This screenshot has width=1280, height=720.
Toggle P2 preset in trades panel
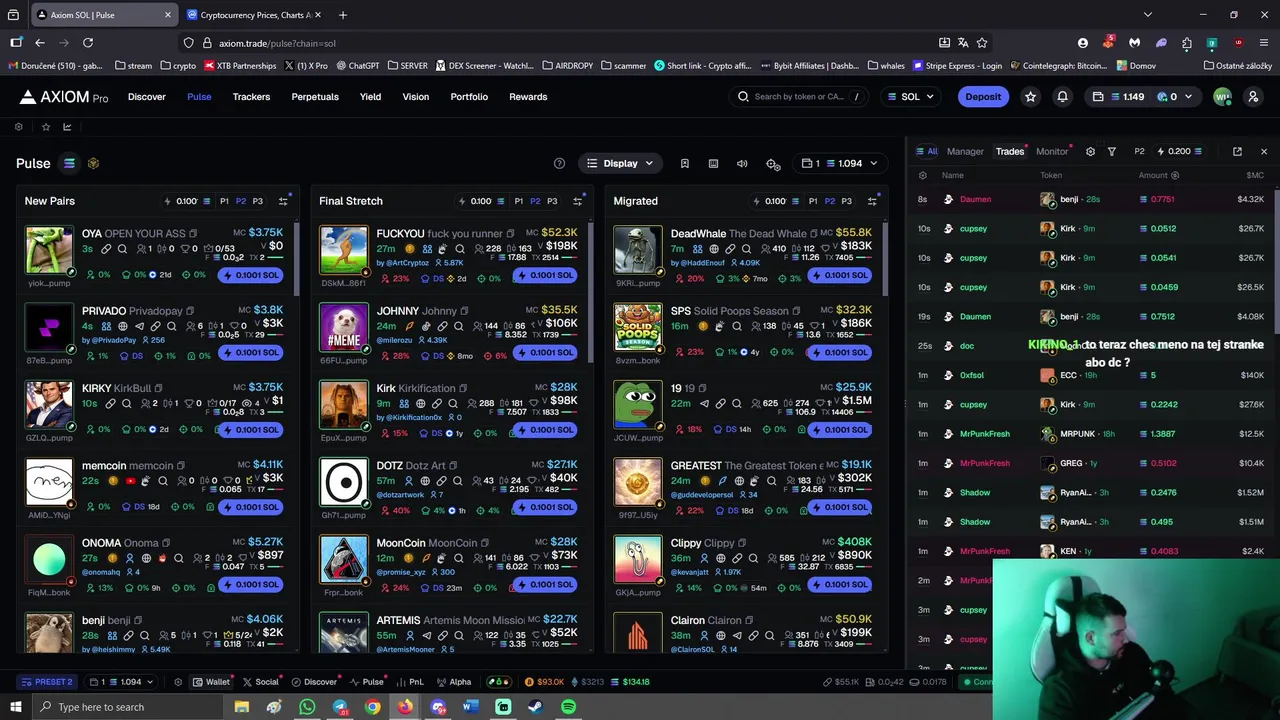(x=1139, y=151)
